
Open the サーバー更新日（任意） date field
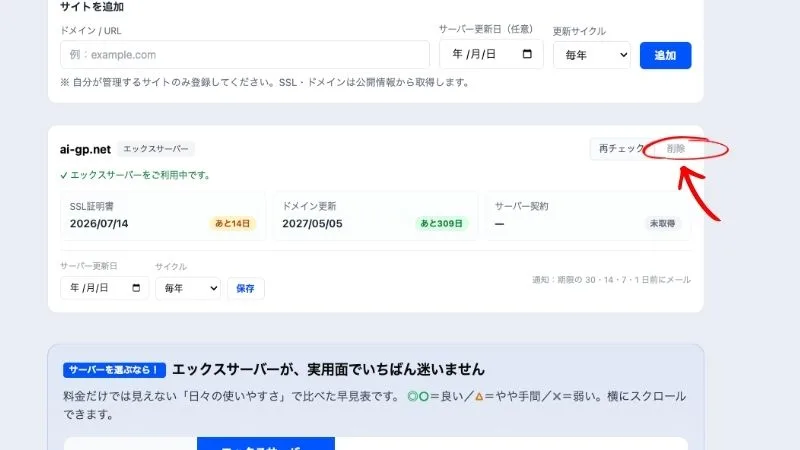[491, 54]
